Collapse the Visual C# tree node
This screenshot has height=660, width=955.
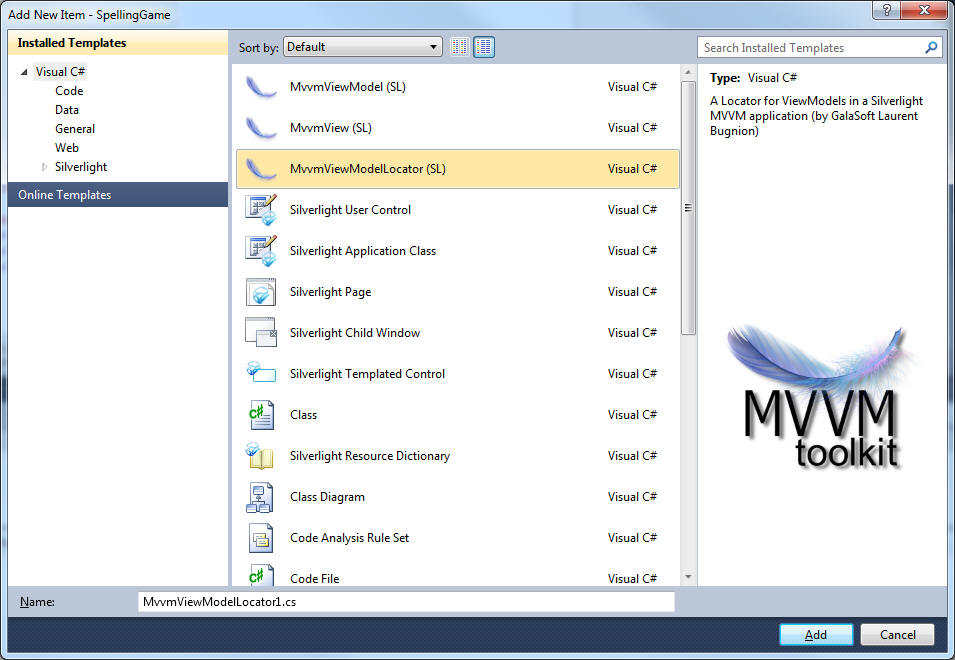tap(26, 71)
